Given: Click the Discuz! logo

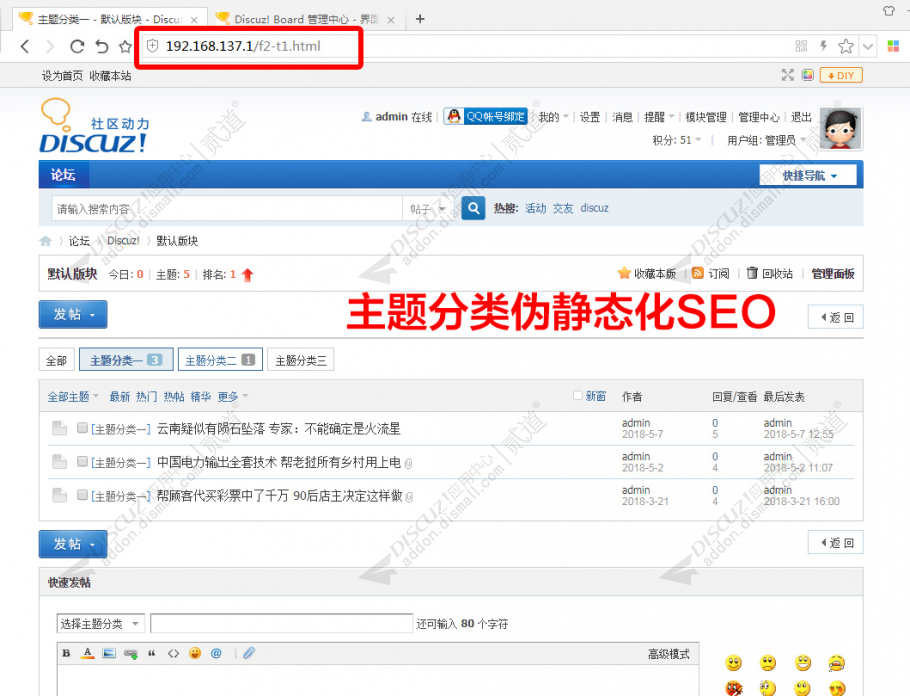Looking at the screenshot, I should coord(94,127).
